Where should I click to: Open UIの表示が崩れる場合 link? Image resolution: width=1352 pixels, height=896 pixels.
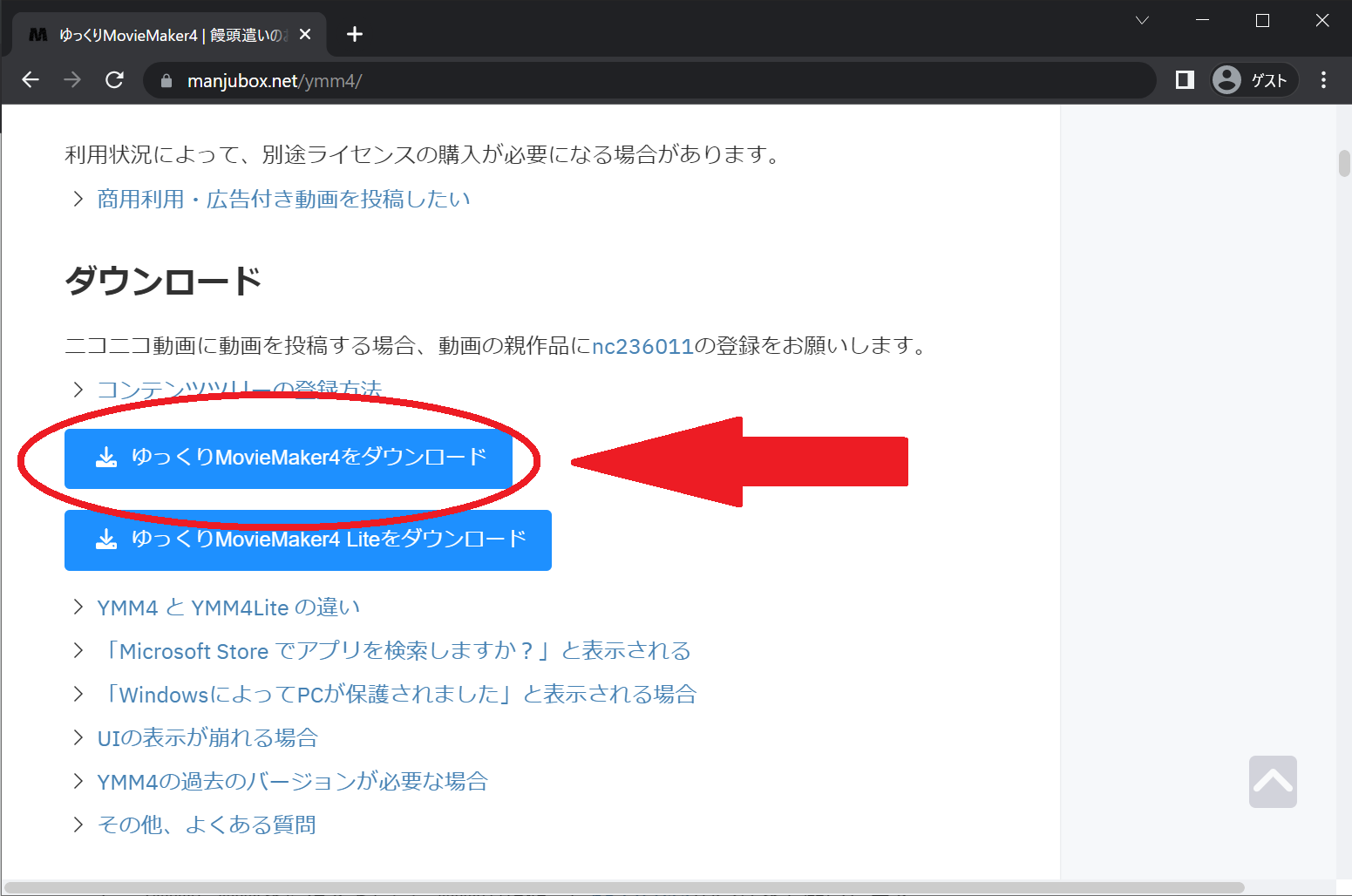(207, 738)
